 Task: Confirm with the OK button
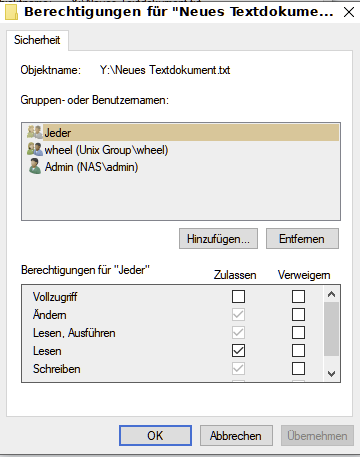[155, 435]
